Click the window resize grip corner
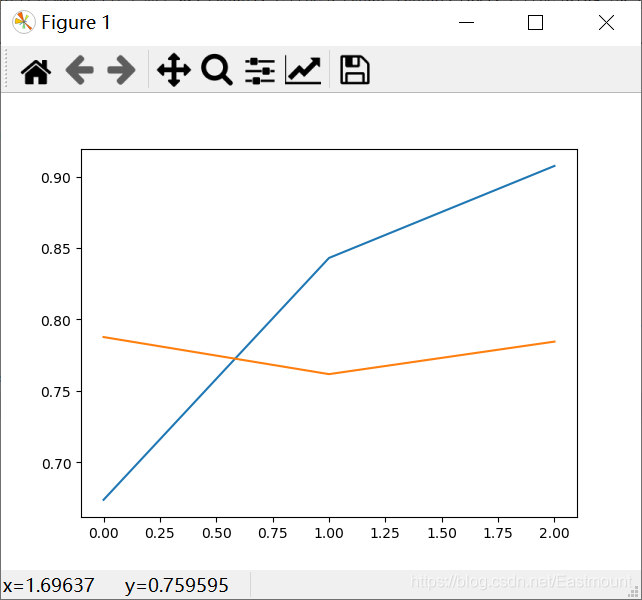 click(x=634, y=593)
